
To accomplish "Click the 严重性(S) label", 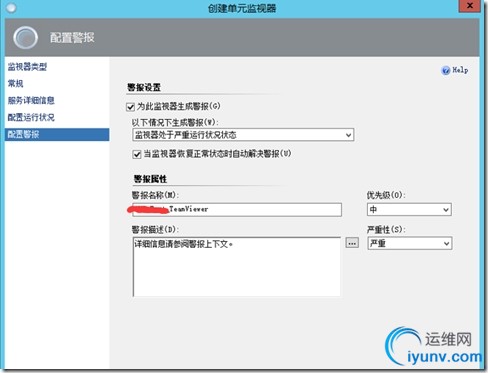I will point(386,230).
